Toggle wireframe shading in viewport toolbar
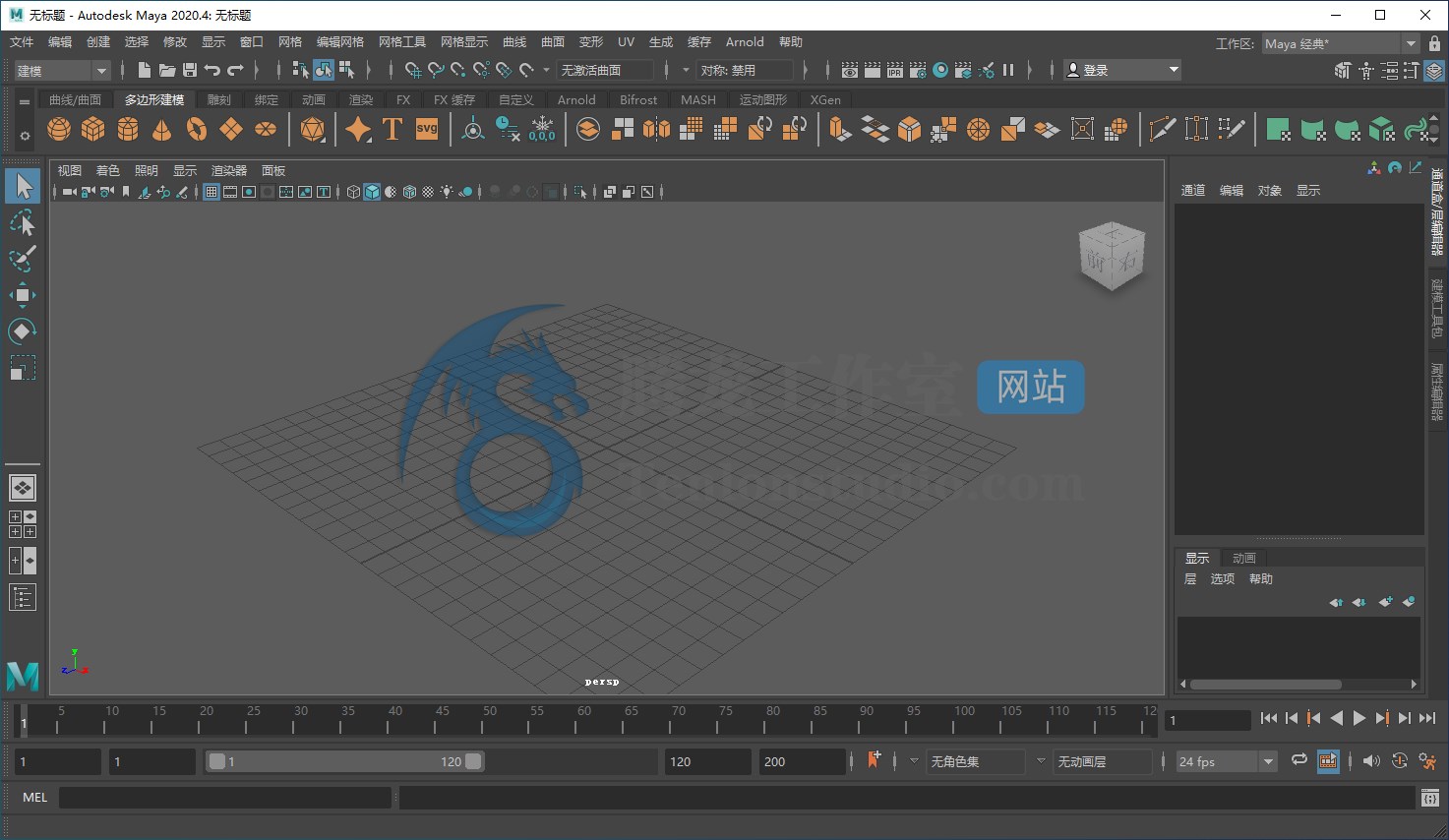This screenshot has width=1449, height=840. (x=354, y=192)
